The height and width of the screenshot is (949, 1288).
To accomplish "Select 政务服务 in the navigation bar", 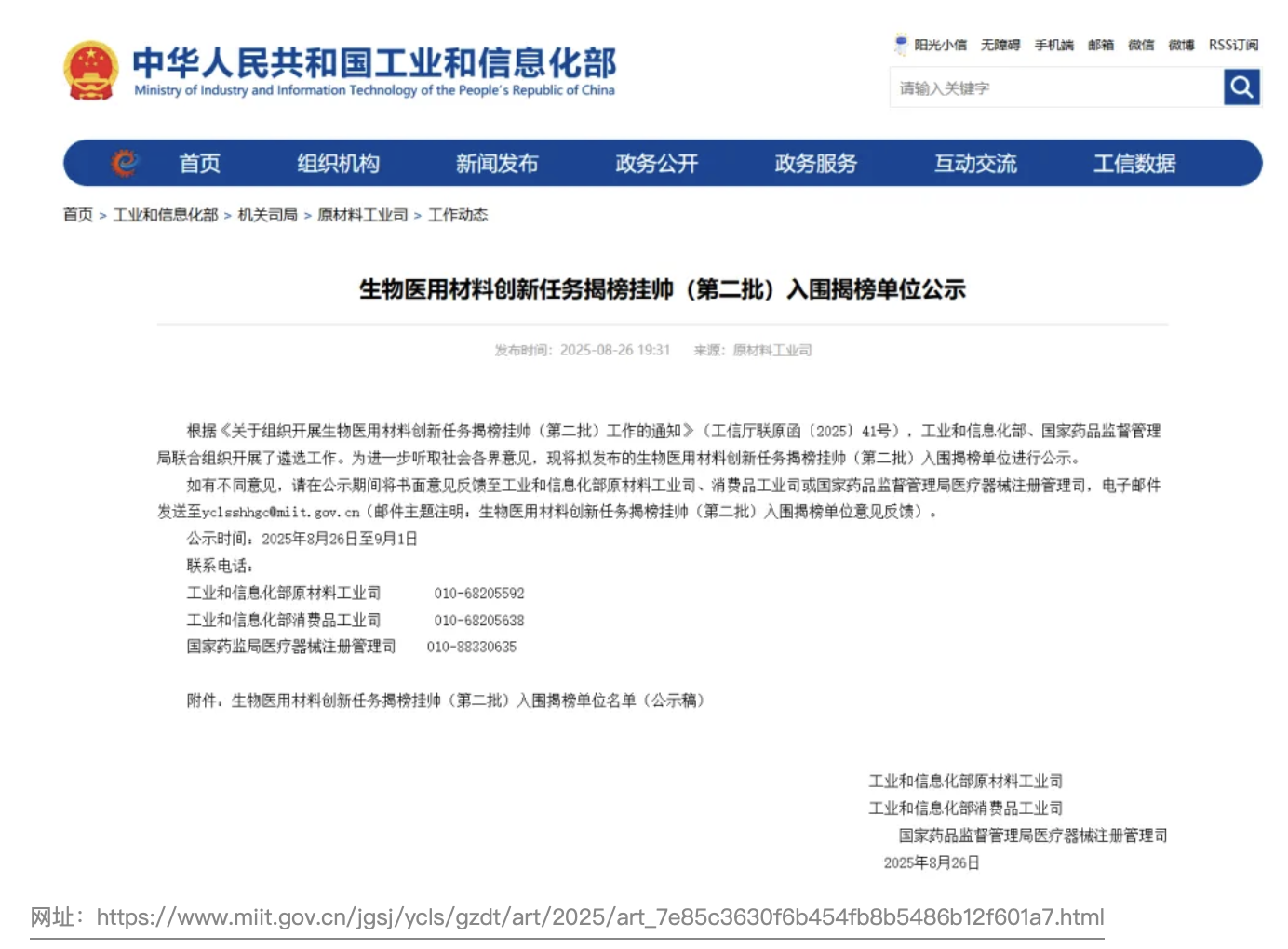I will pyautogui.click(x=814, y=163).
